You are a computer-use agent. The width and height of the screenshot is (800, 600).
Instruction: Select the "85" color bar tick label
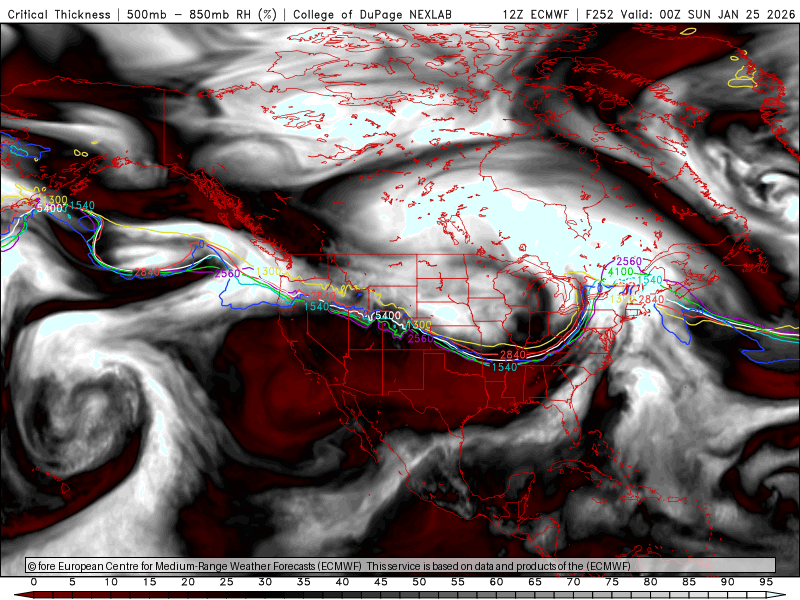tap(689, 582)
